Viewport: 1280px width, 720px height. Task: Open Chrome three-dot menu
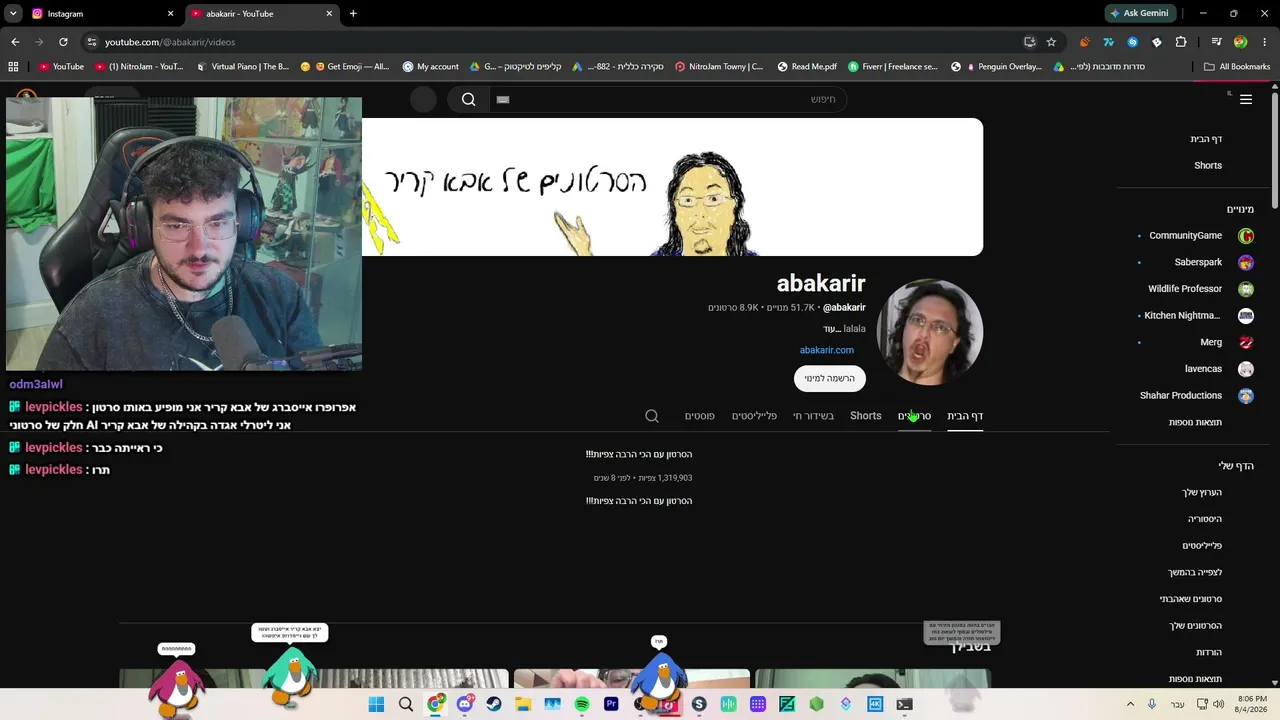point(1265,42)
